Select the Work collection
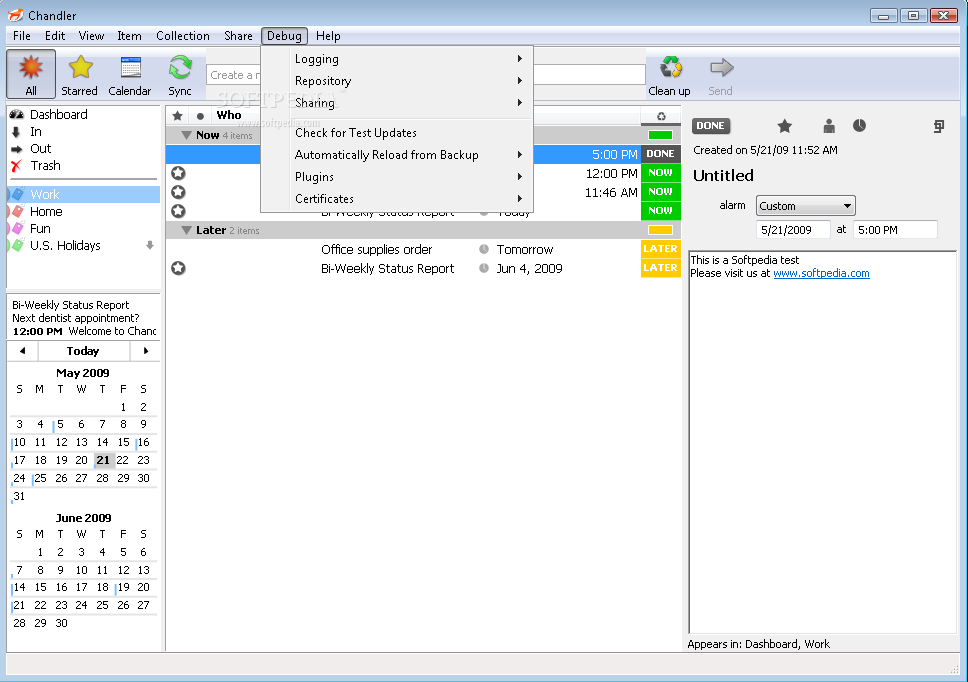The image size is (968, 682). point(83,194)
